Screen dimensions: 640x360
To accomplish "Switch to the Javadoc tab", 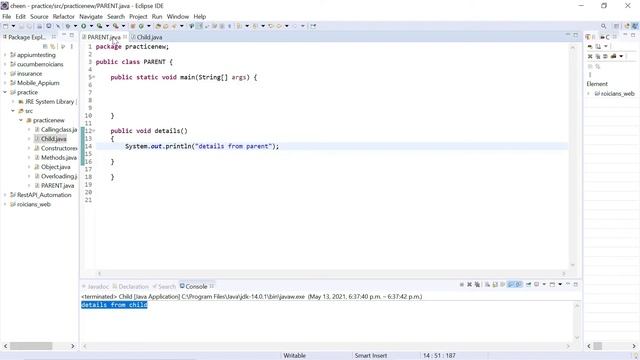I will click(96, 287).
